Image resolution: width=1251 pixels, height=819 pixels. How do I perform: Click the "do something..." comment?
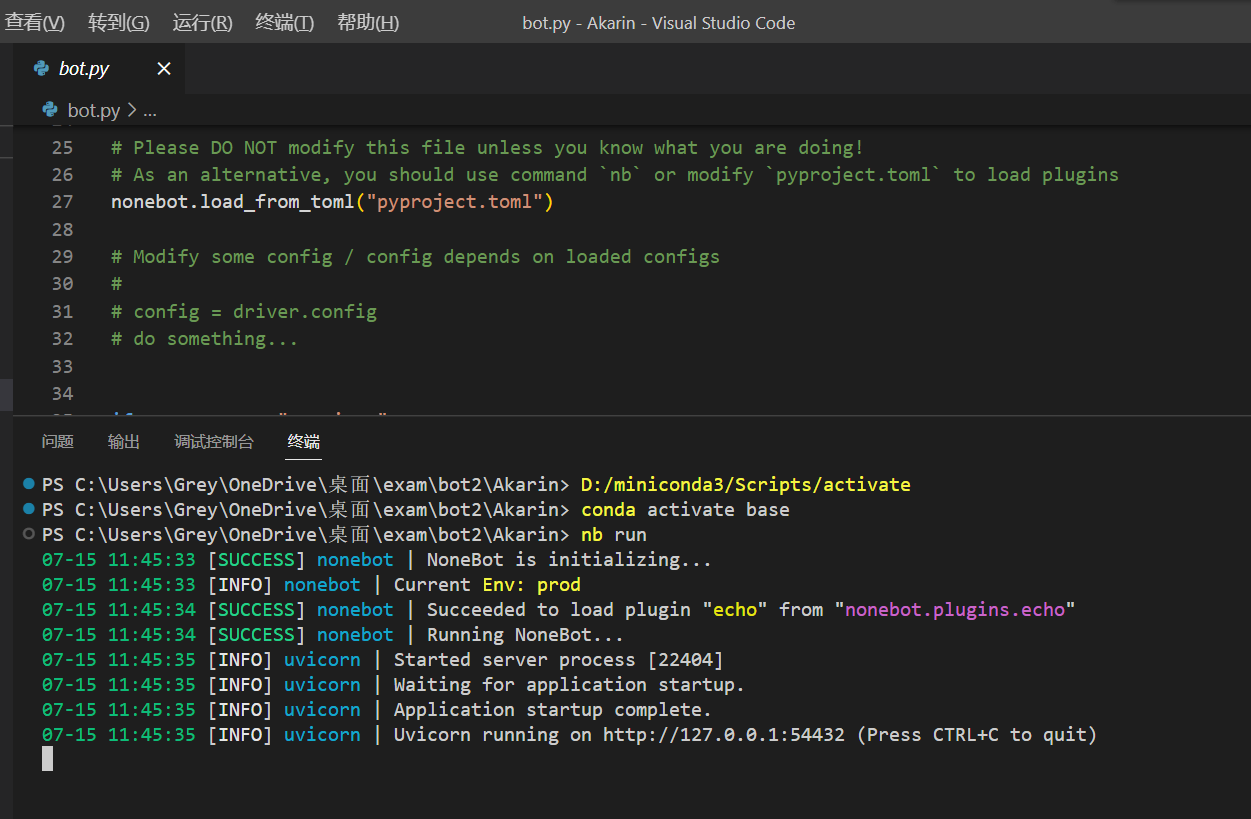coord(205,339)
